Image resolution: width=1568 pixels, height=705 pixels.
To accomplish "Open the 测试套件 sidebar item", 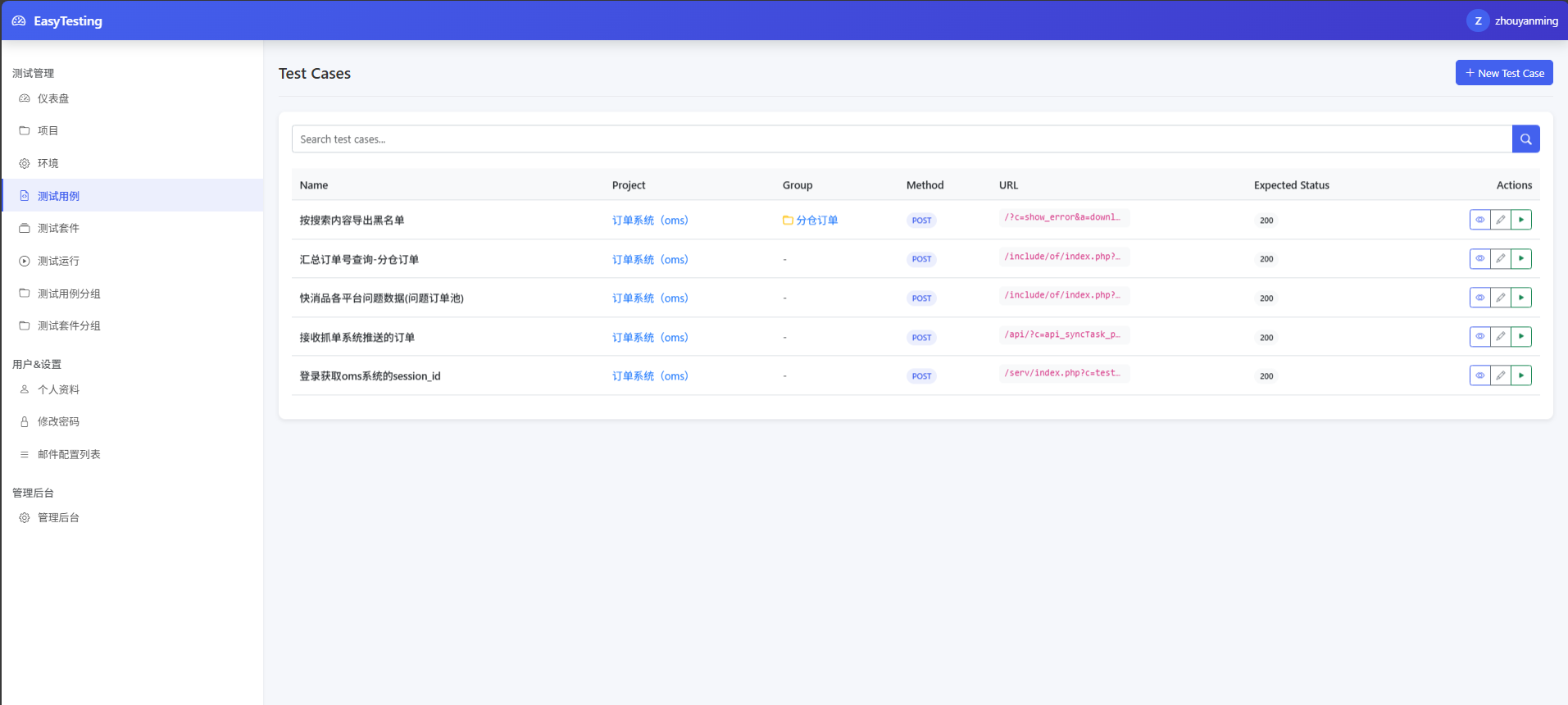I will [132, 228].
